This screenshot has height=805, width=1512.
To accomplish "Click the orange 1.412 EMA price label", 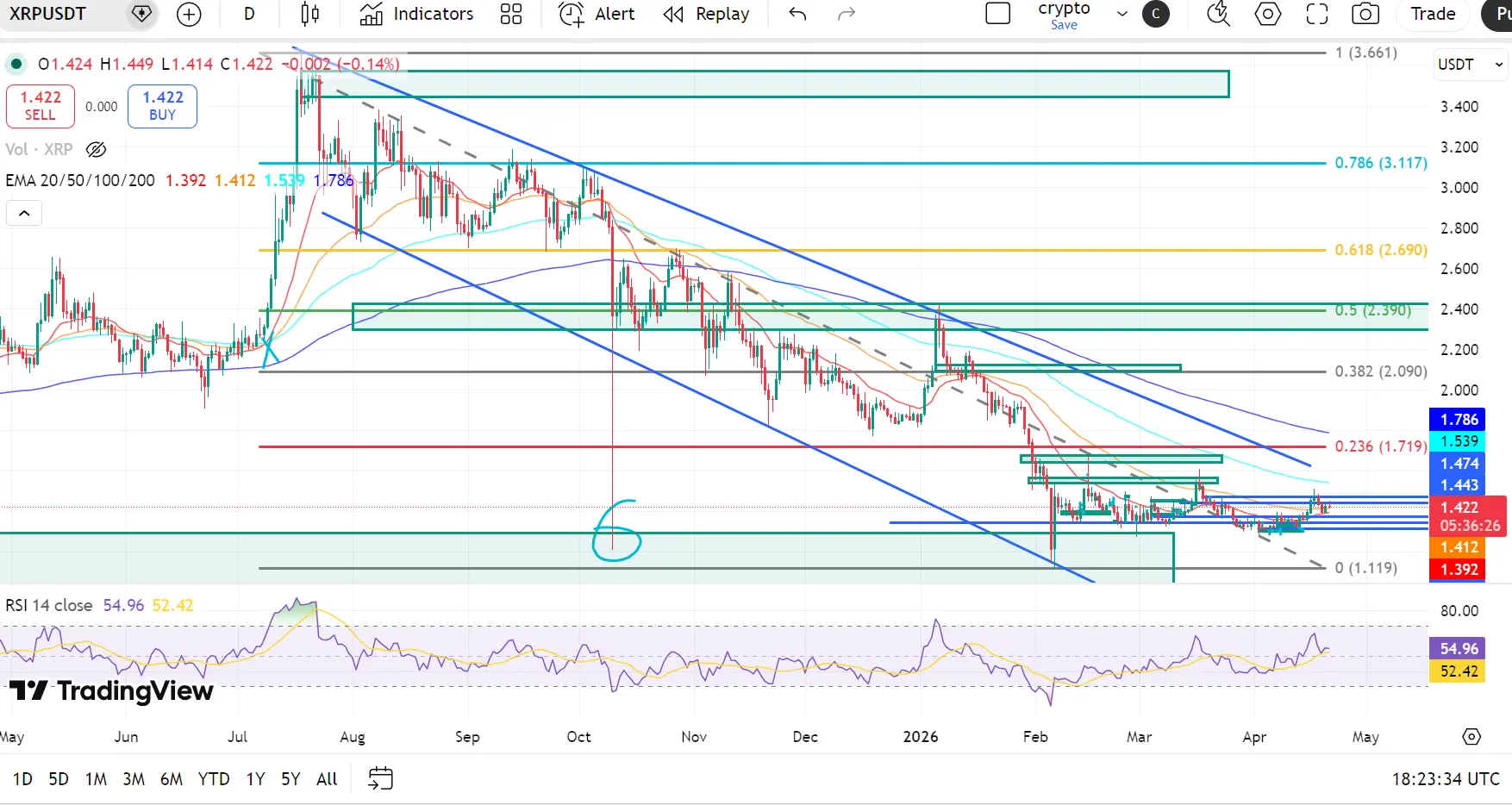I will coord(1458,547).
